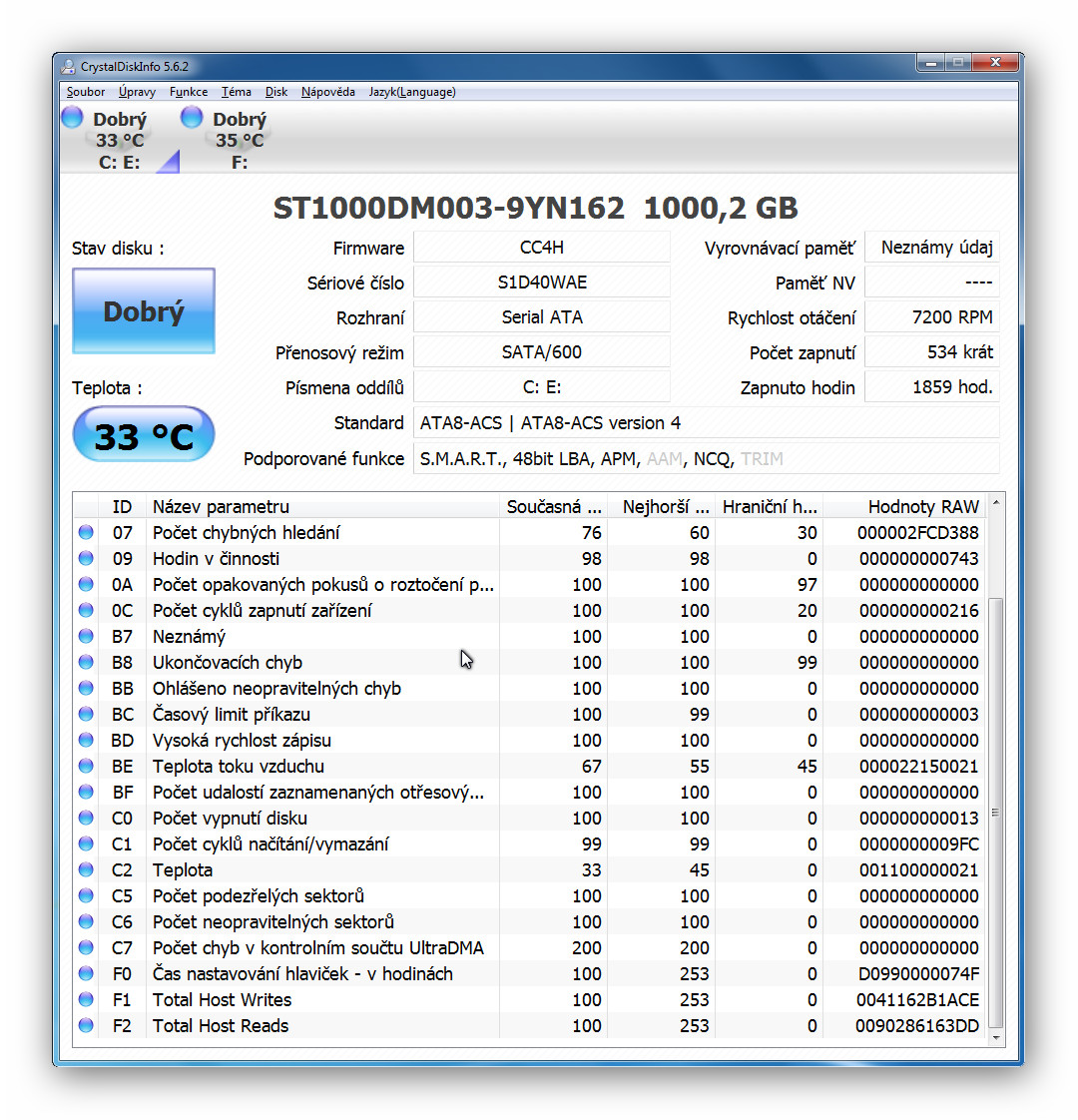Click the 1859 hod. power-on hours field

[x=932, y=387]
